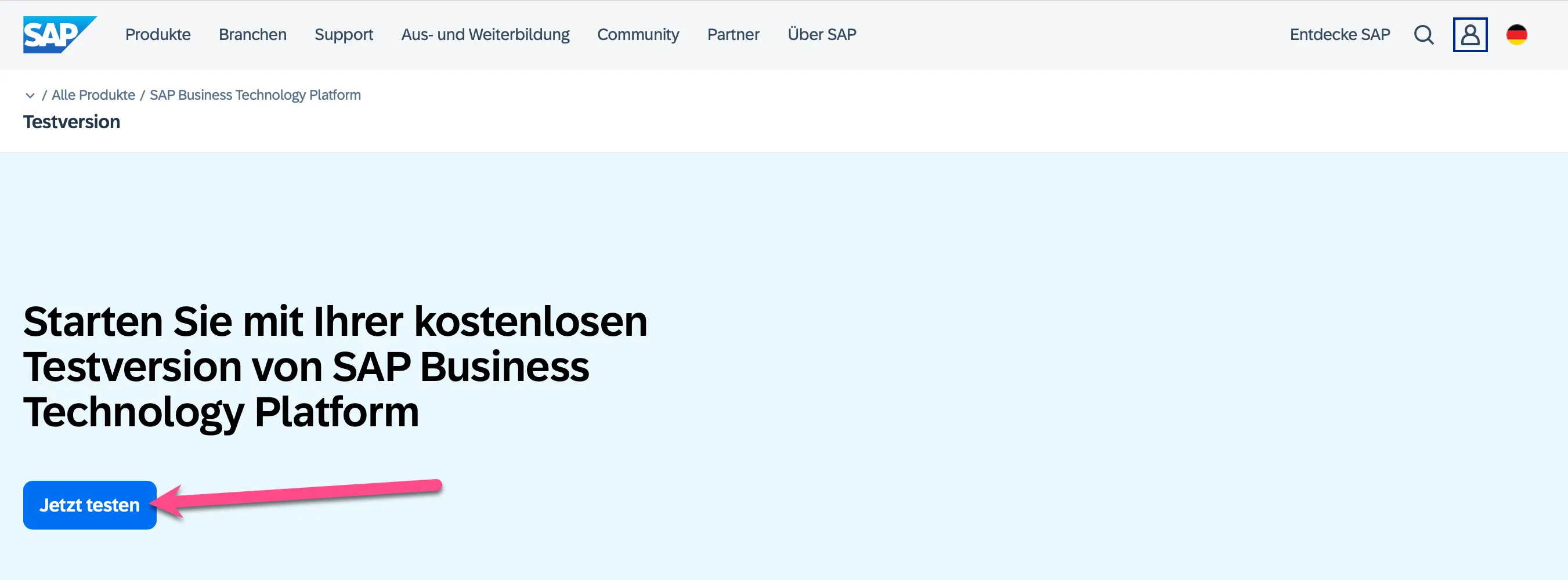Select the account icon in the header
Screen dimensions: 1568x580
point(1470,35)
